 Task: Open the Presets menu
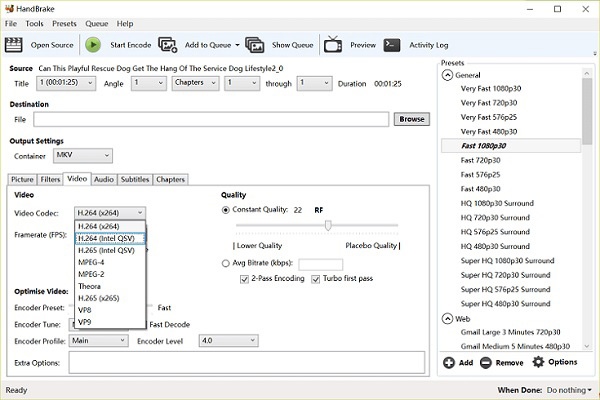64,24
